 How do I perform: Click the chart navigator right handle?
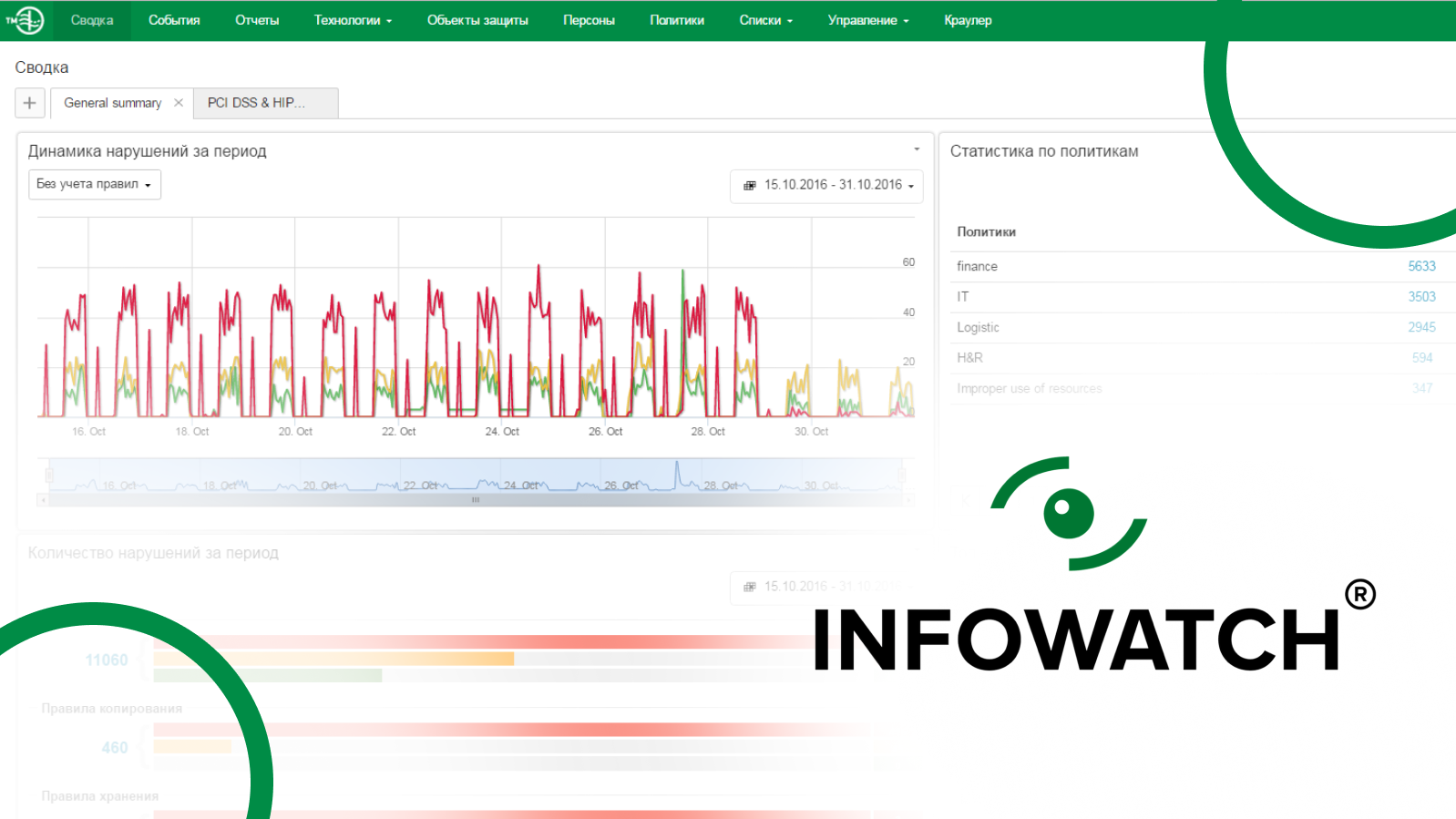pos(902,475)
